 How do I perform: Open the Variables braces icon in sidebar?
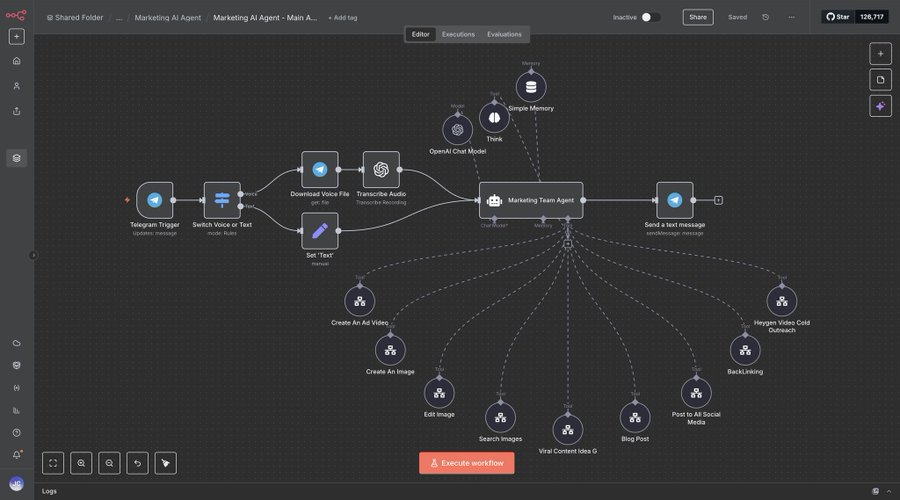[x=17, y=388]
